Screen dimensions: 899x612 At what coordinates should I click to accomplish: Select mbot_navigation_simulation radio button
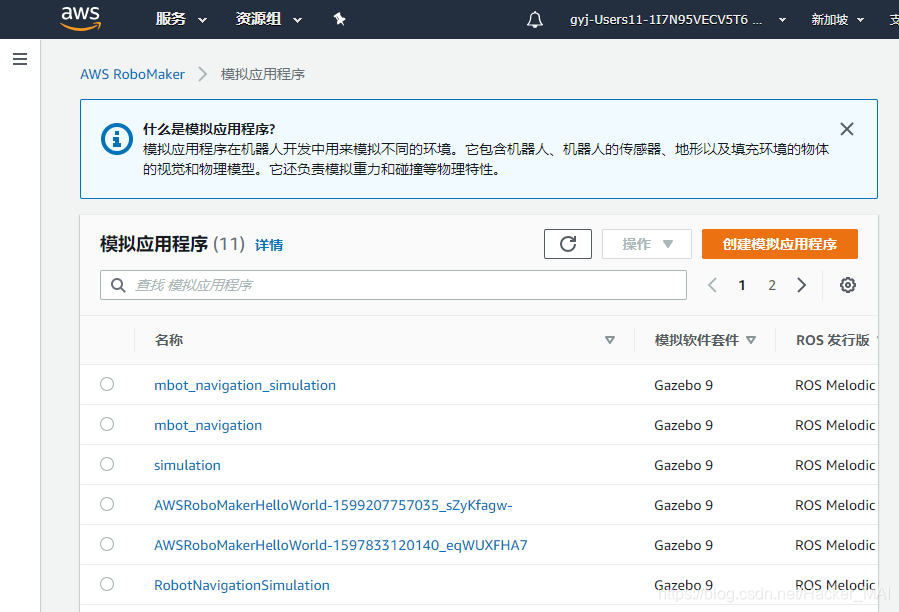click(x=107, y=384)
